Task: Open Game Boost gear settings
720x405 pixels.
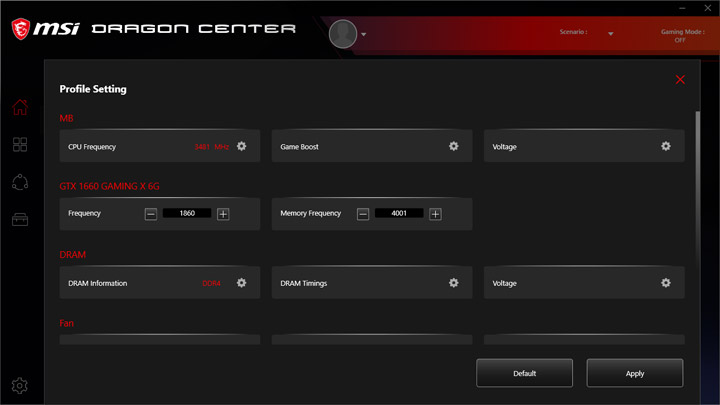Action: tap(454, 146)
